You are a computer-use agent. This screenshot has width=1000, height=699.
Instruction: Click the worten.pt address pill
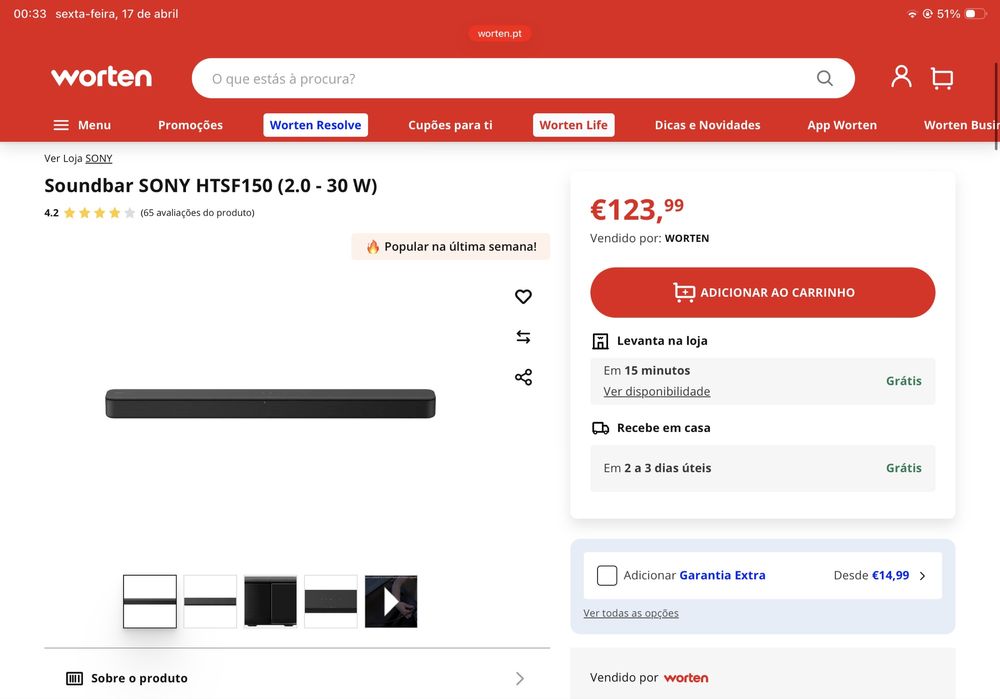point(499,33)
